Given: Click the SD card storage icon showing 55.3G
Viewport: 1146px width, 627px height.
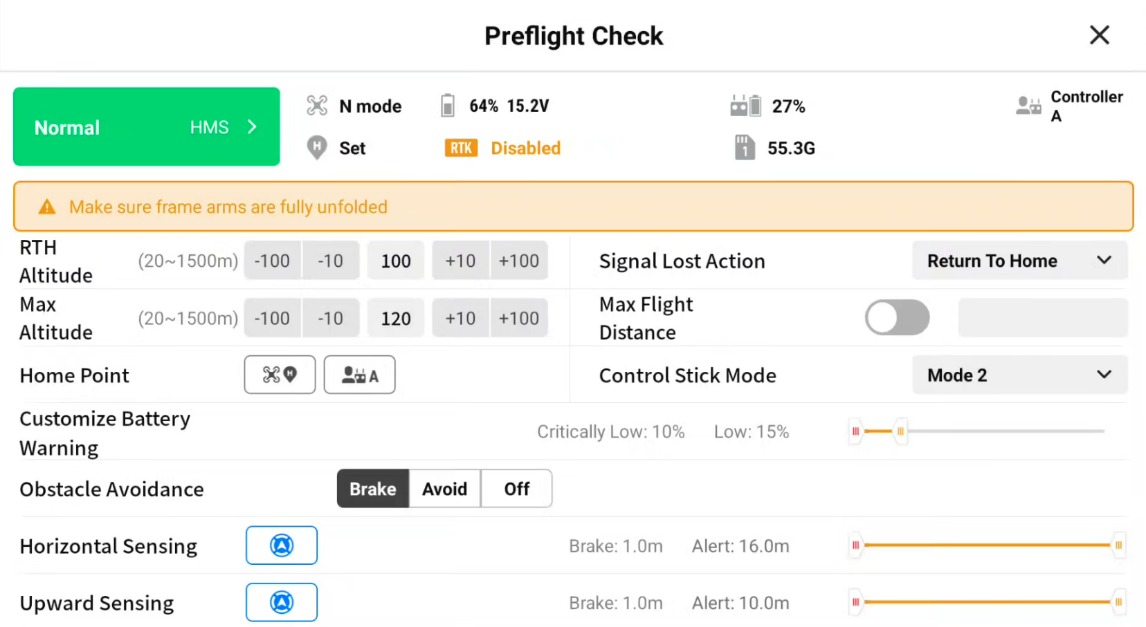Looking at the screenshot, I should [x=740, y=148].
